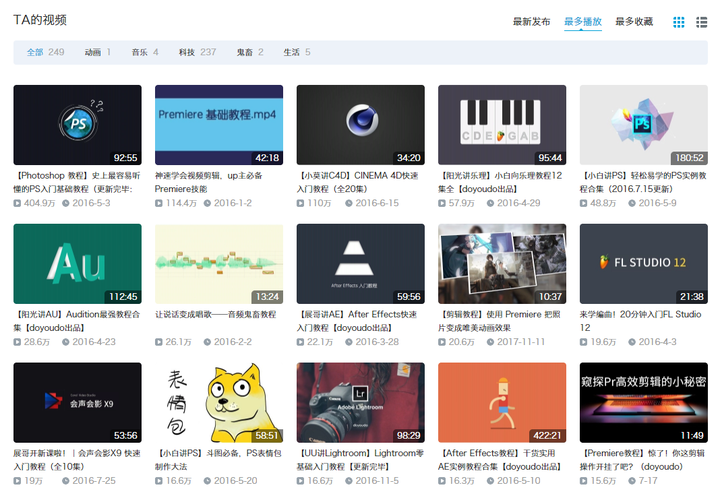Sort videos by 最多收藏
Image resolution: width=720 pixels, height=498 pixels.
634,22
